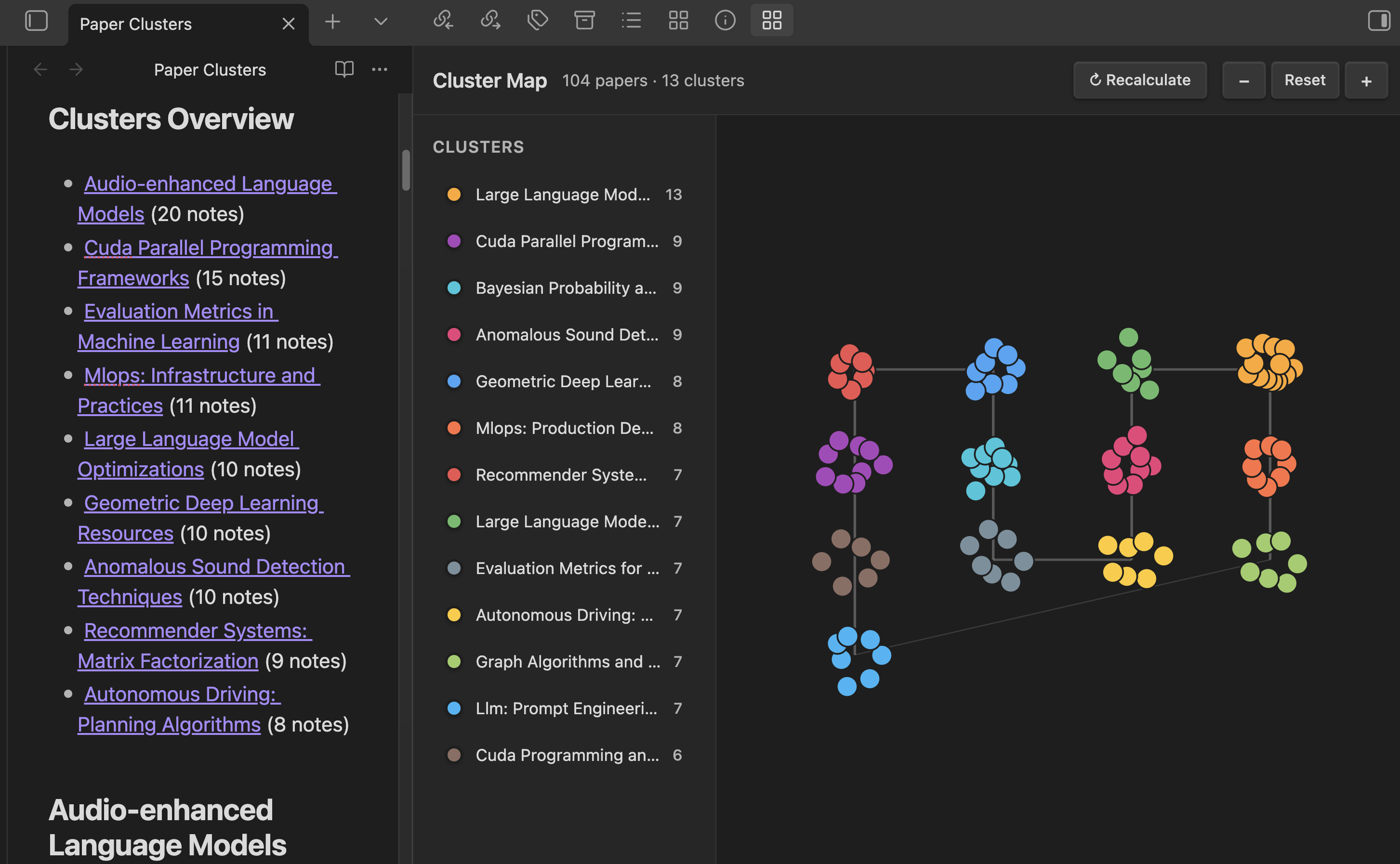The width and height of the screenshot is (1400, 864).
Task: Select the incoming links (backlinks) toolbar icon
Action: 443,21
